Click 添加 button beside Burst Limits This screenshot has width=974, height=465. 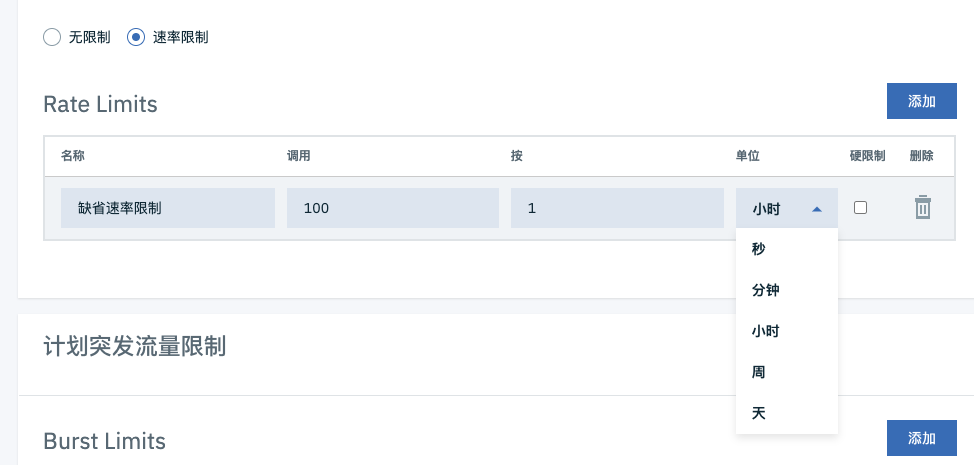[921, 438]
